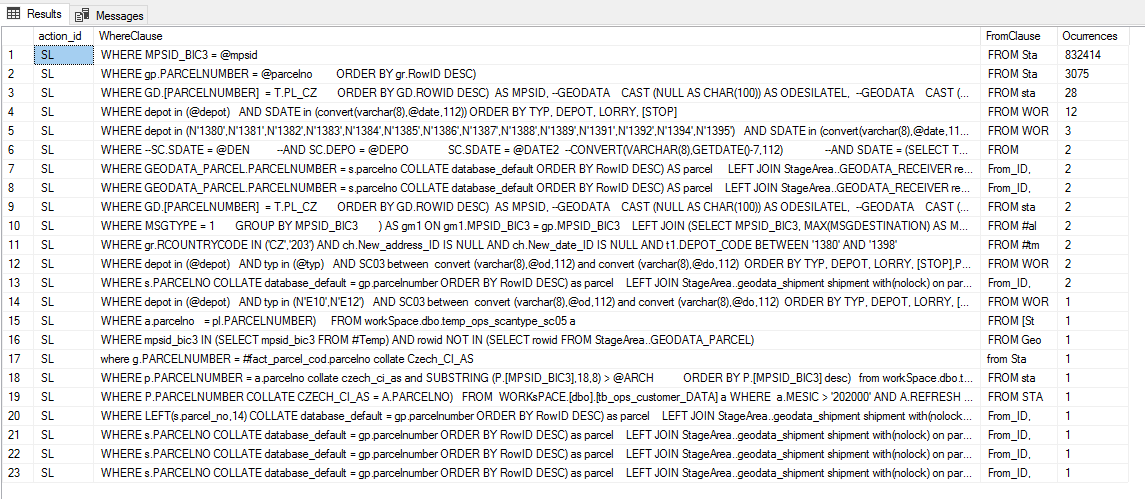Image resolution: width=1145 pixels, height=499 pixels.
Task: Click WhereClause 'WHERE LEFT(s.parcel_no,14) COLLATE'
Action: 537,416
